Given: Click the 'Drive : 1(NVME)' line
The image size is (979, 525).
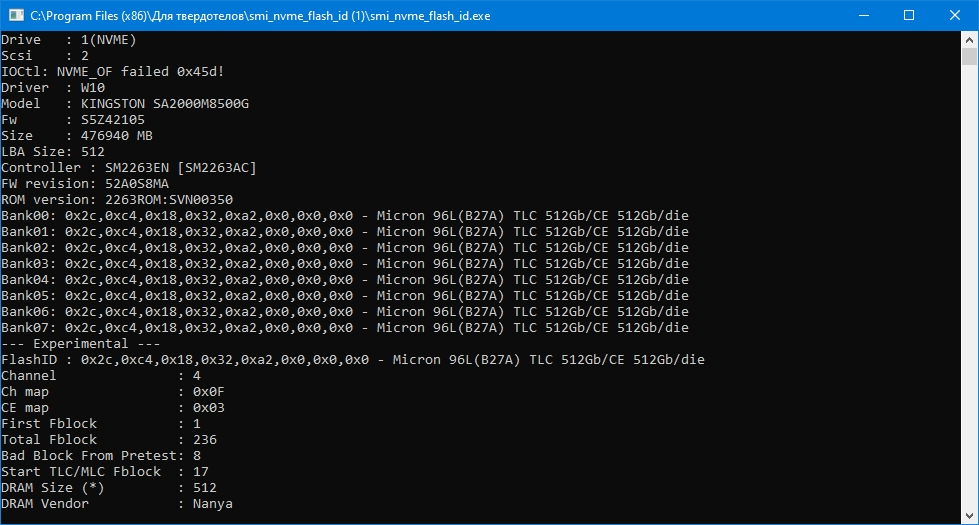Looking at the screenshot, I should click(x=69, y=40).
